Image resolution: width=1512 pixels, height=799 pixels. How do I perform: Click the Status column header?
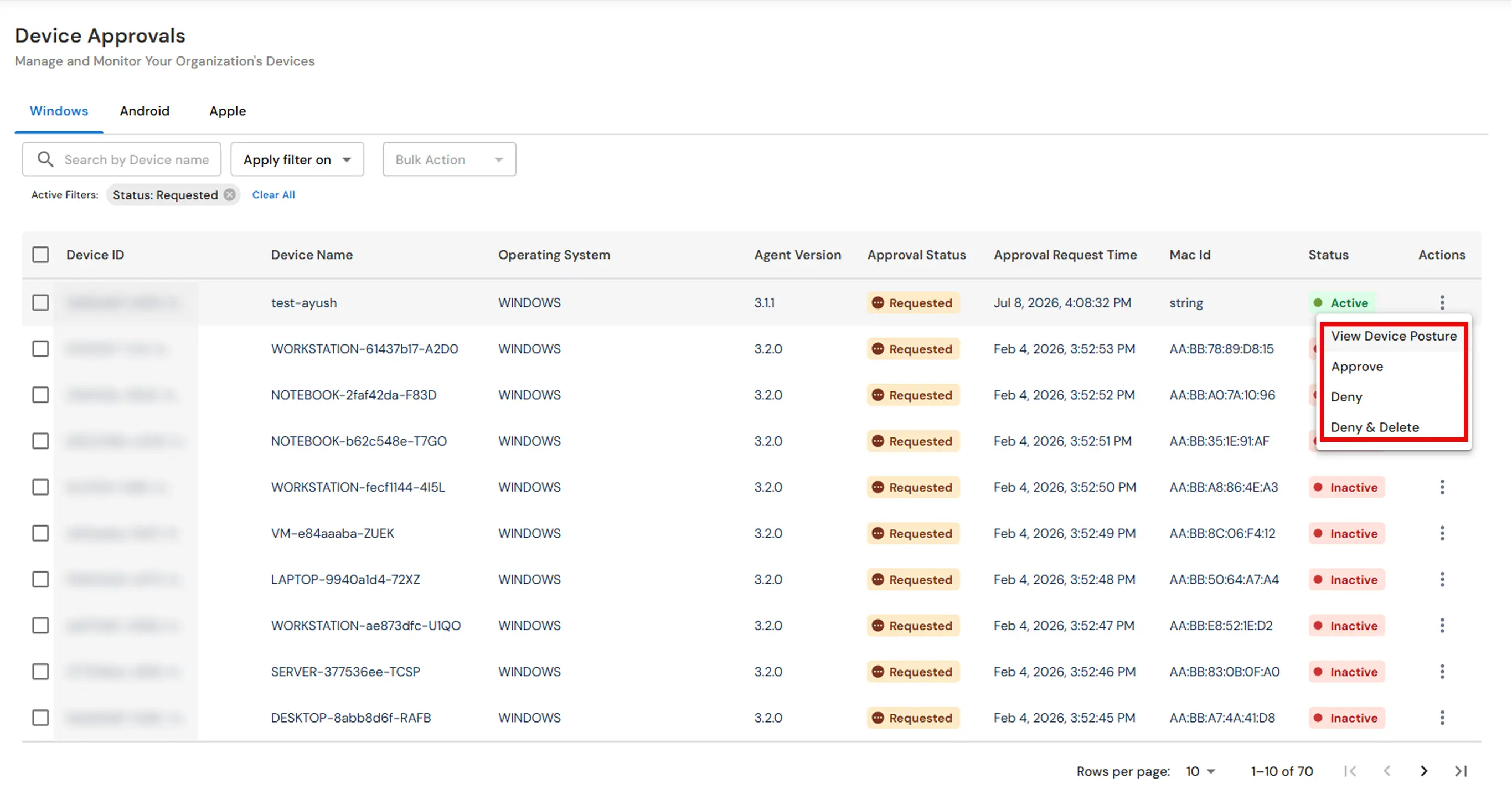click(1328, 255)
